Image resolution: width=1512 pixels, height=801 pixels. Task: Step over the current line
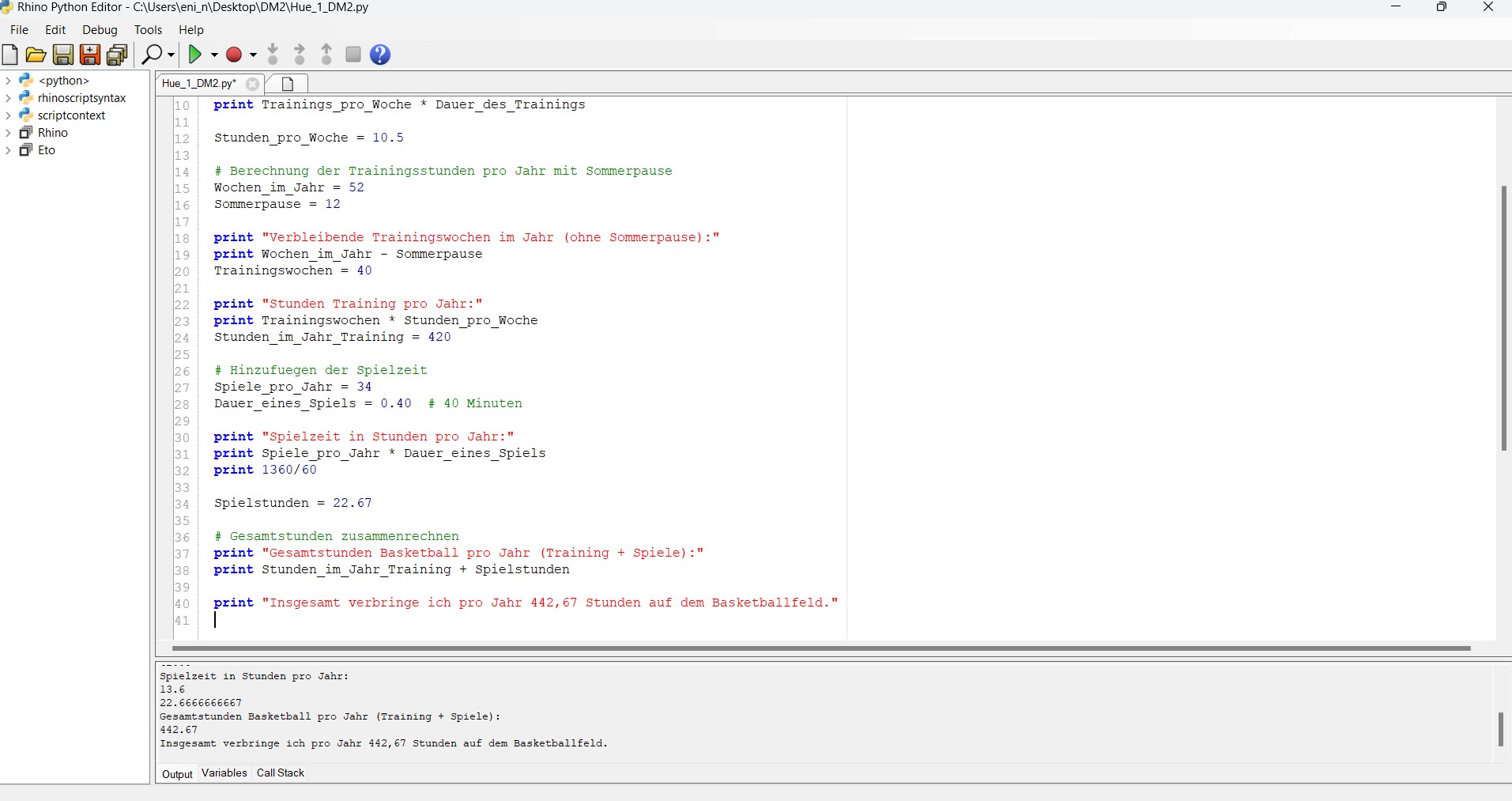[300, 55]
